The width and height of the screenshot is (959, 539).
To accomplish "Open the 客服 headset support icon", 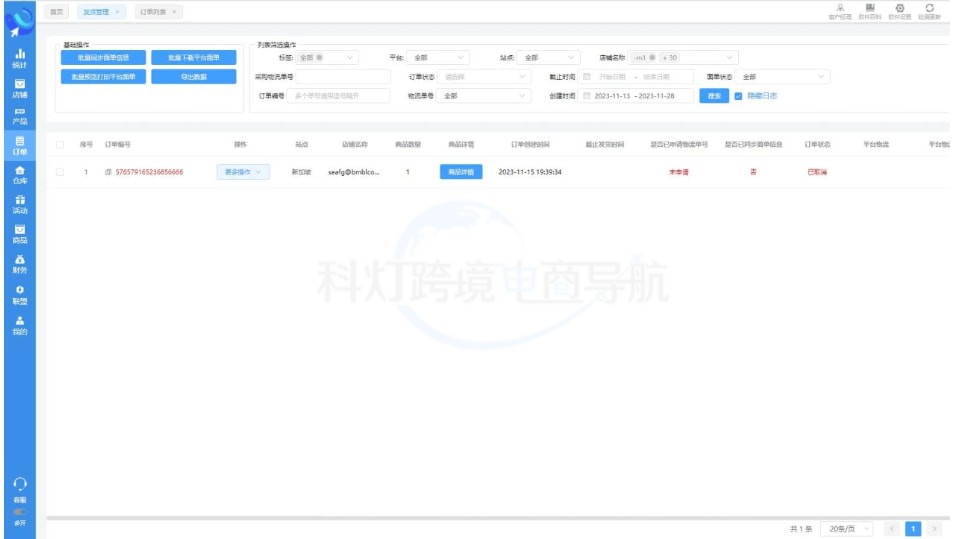I will [20, 490].
